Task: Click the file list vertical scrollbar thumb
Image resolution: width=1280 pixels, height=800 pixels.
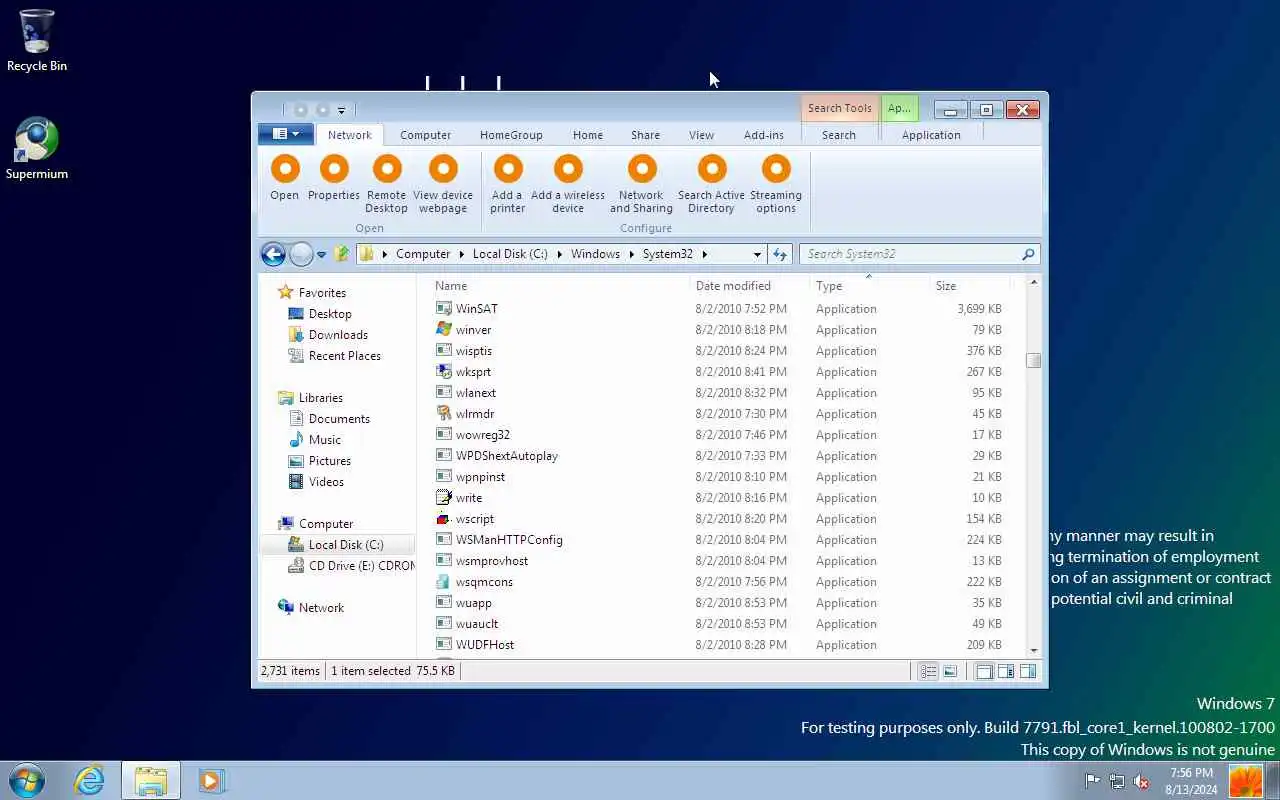Action: click(1033, 360)
